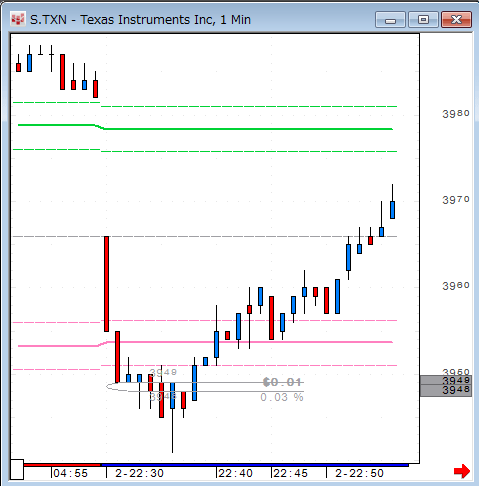Viewport: 479px width, 486px height.
Task: Maximize the S.TXN chart window
Action: coord(423,20)
